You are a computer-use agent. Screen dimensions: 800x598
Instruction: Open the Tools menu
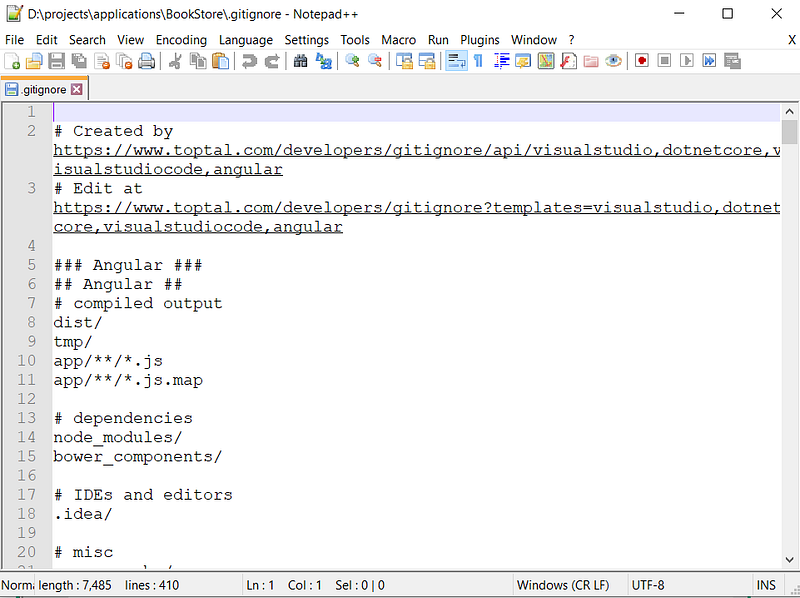point(355,40)
